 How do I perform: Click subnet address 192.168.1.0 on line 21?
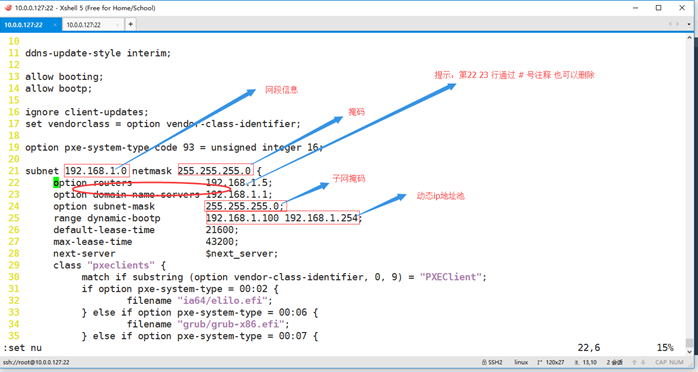click(96, 171)
